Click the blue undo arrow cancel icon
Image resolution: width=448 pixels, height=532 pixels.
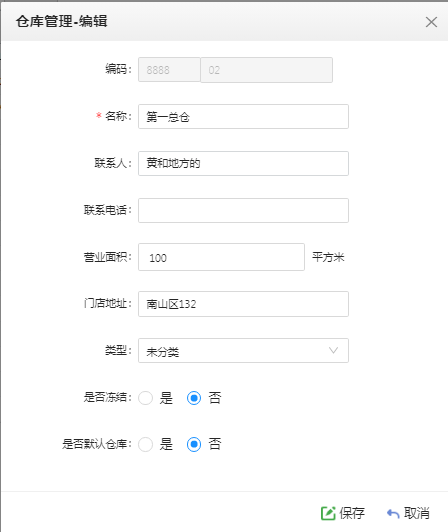click(x=393, y=514)
